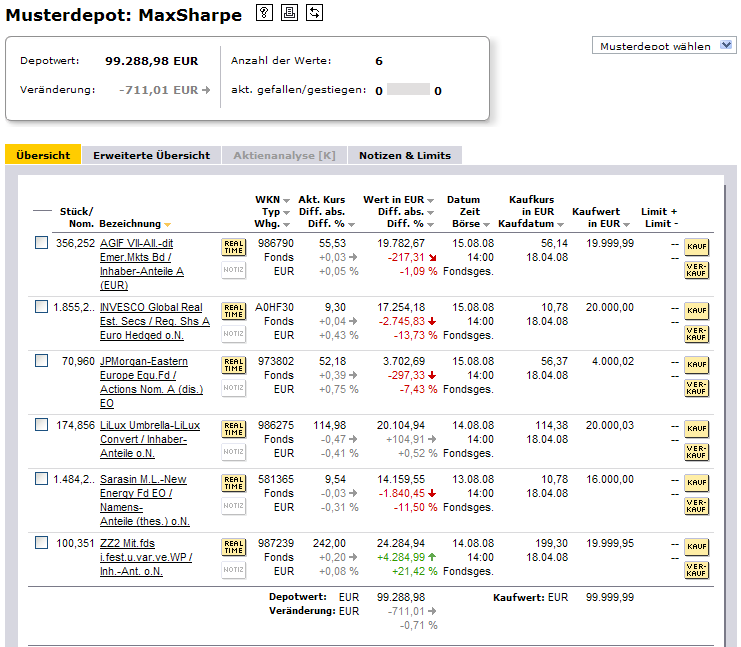Sort by Bezeichnung column arrow
741x647 pixels.
coord(168,225)
